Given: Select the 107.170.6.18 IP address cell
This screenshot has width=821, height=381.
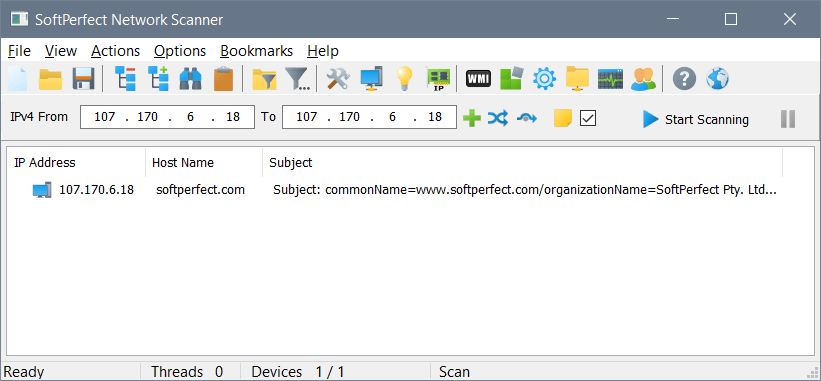Looking at the screenshot, I should coord(96,190).
